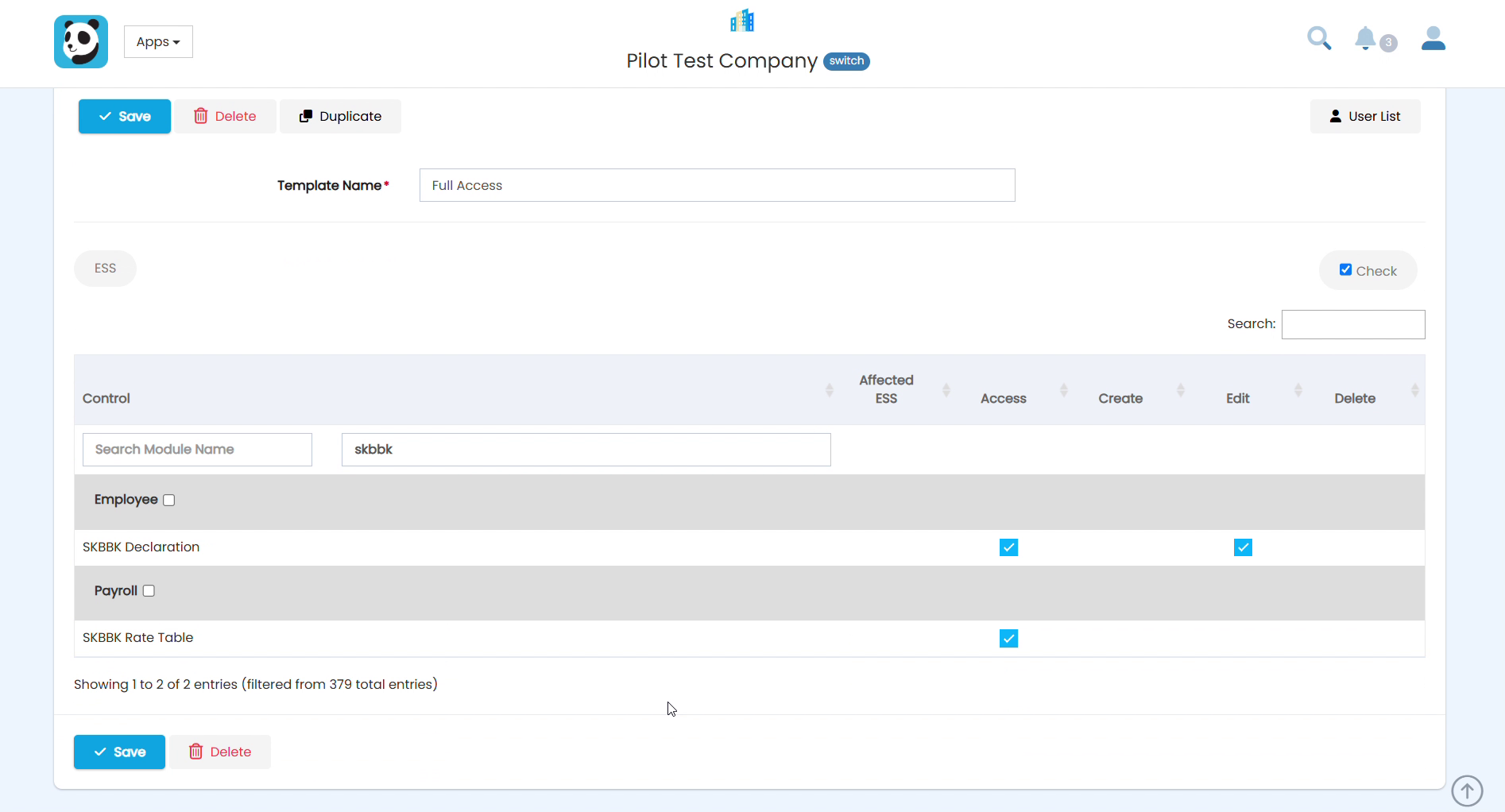Open the notifications bell icon
The image size is (1505, 812).
(x=1365, y=38)
